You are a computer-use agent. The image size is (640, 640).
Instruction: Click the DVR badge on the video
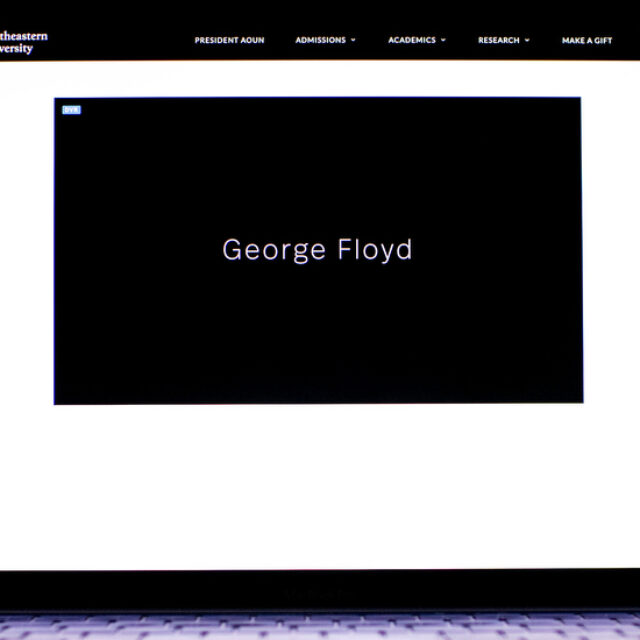71,110
